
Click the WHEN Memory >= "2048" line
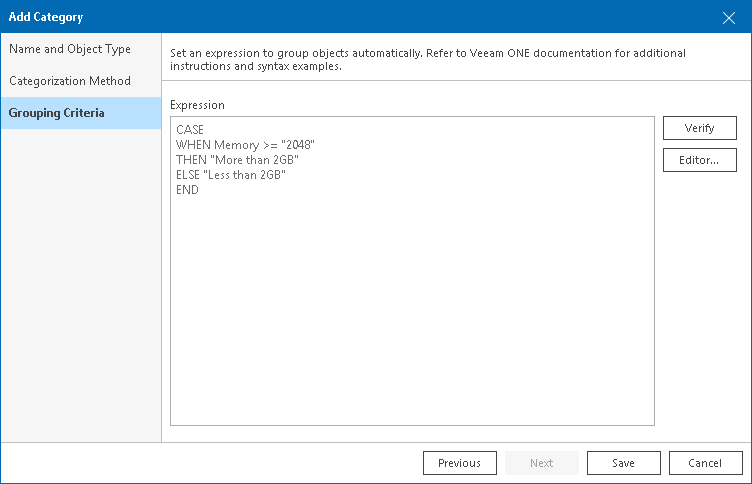tap(245, 145)
